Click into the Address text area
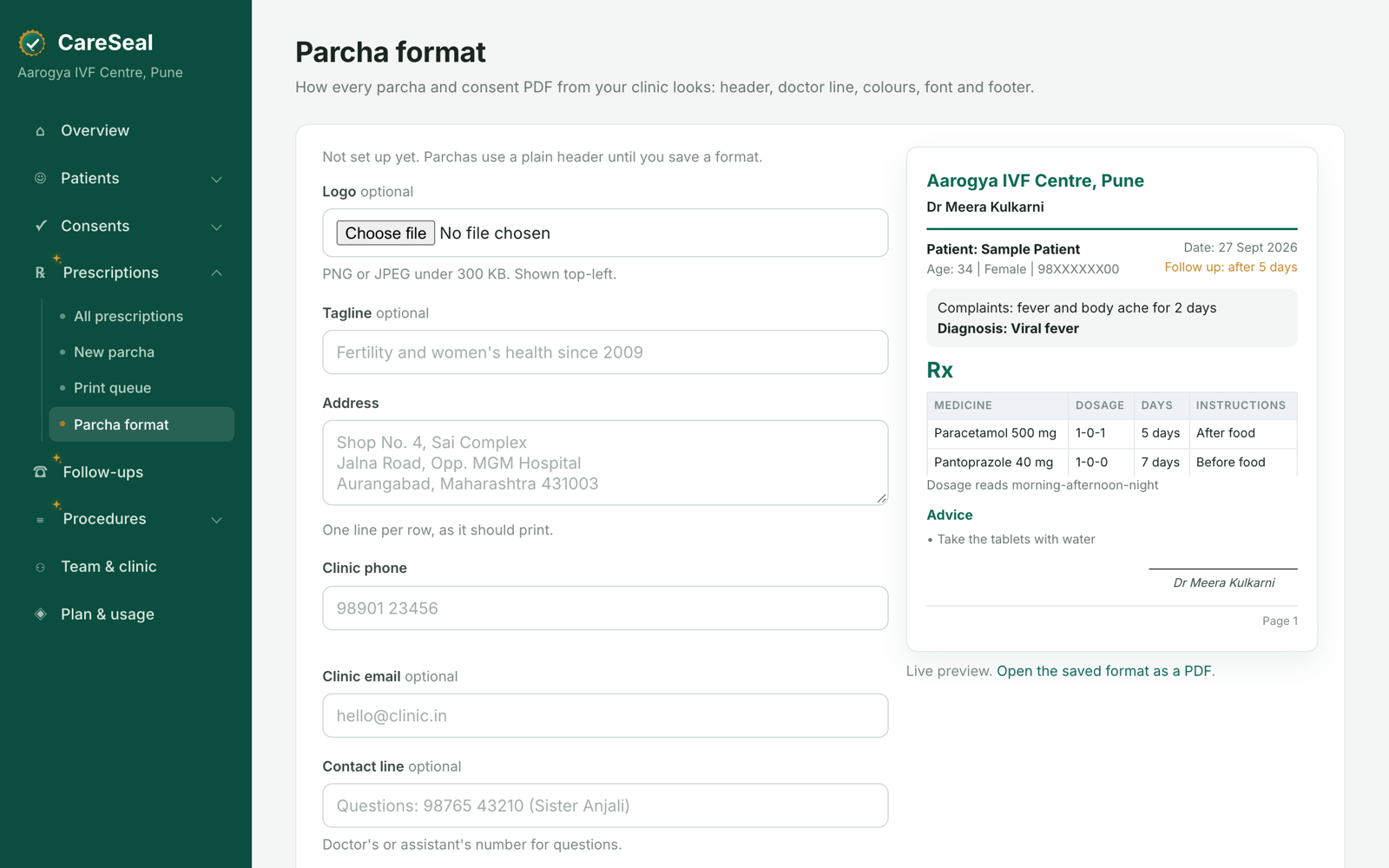 [605, 463]
